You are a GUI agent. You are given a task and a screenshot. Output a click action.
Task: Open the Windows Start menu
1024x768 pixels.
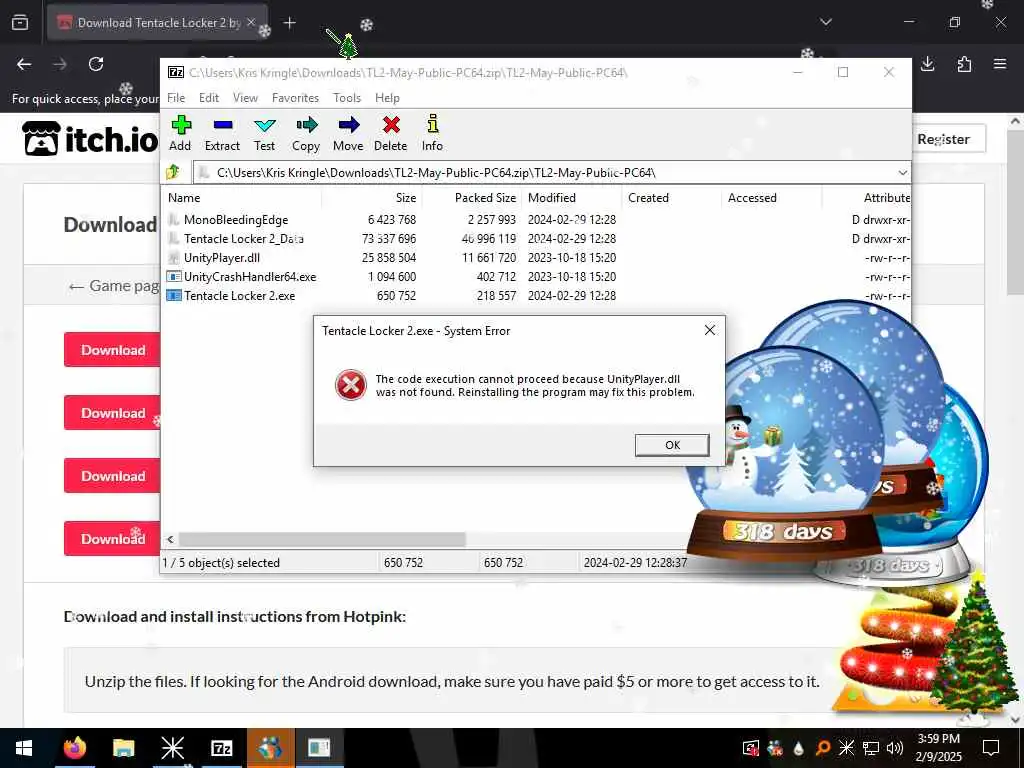tap(24, 748)
